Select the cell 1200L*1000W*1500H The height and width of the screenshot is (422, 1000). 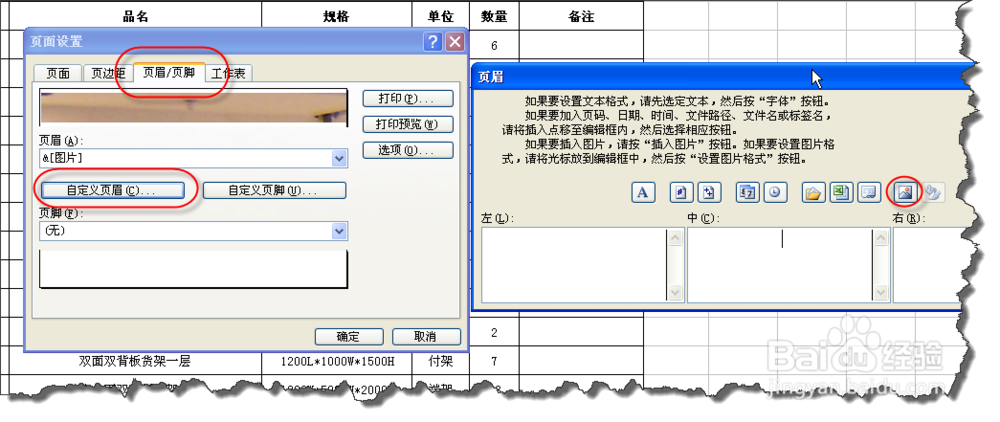point(336,361)
